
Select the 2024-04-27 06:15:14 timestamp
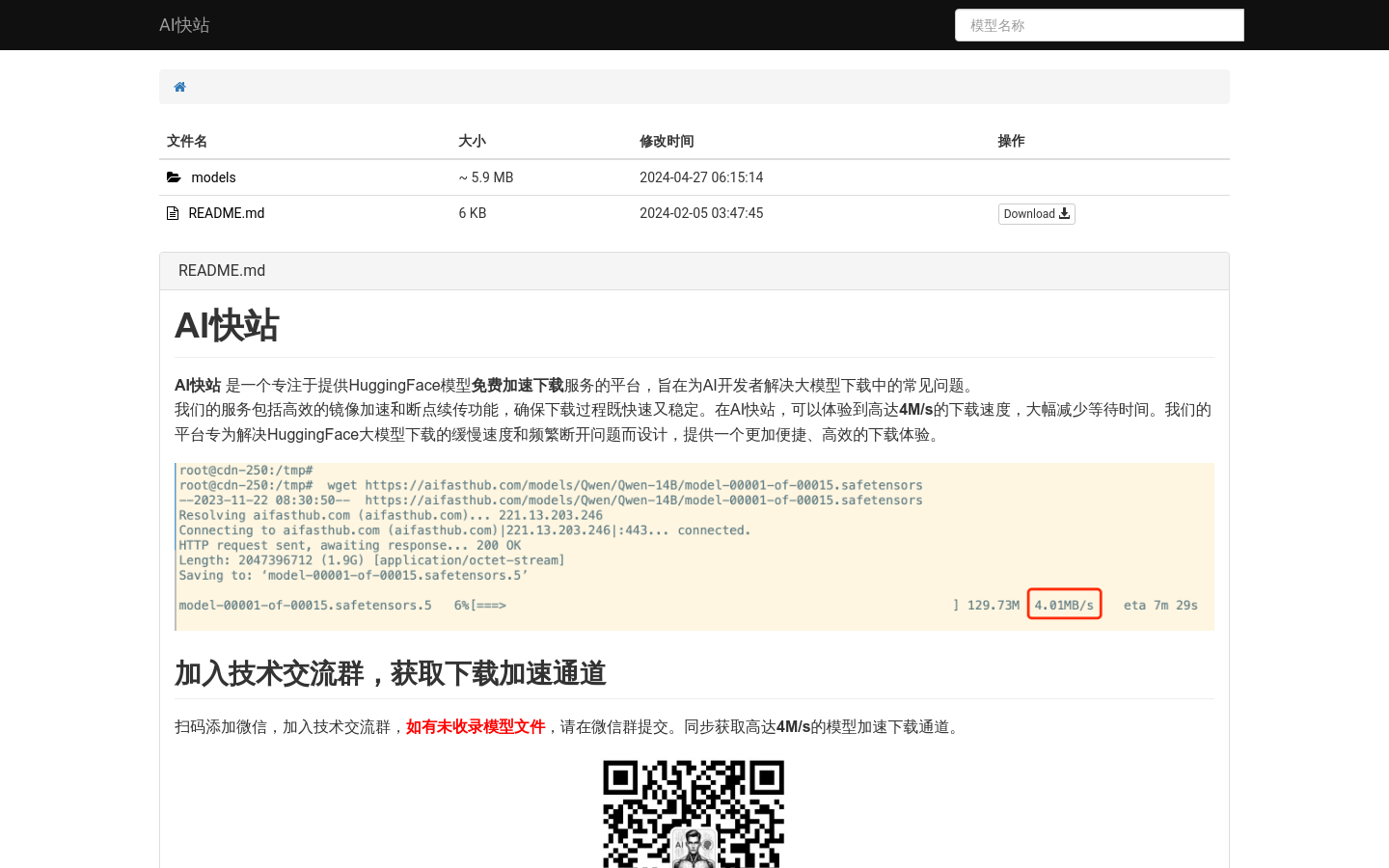701,177
